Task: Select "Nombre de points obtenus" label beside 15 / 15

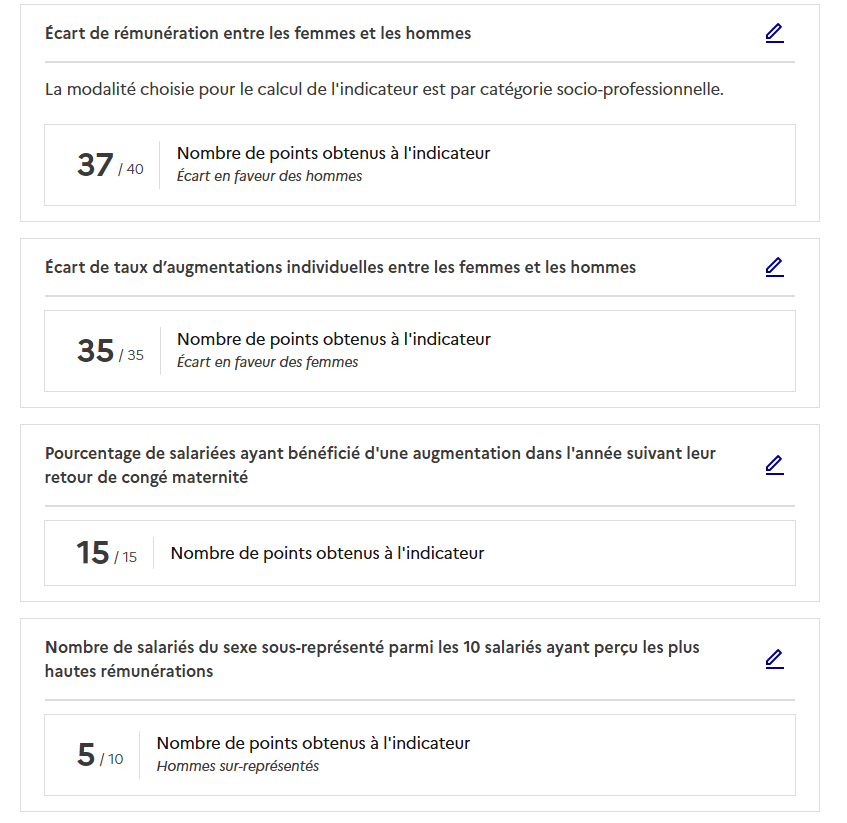Action: [x=327, y=553]
